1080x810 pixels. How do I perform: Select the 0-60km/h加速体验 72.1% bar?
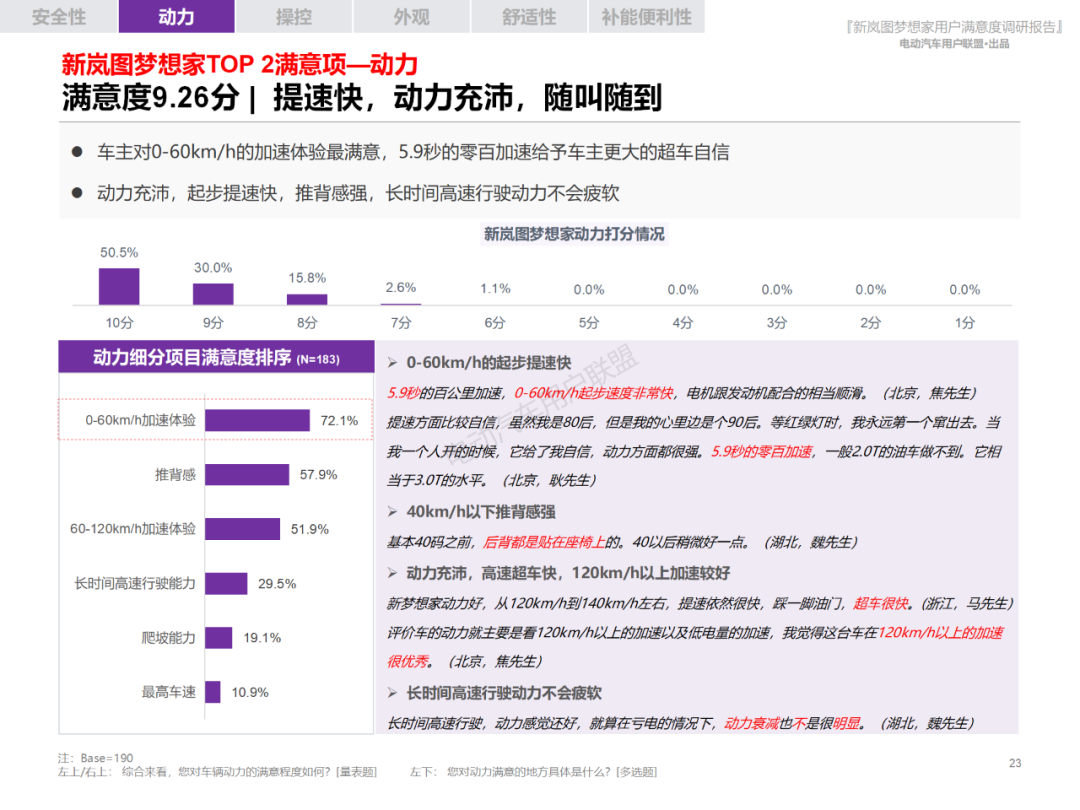[x=257, y=420]
